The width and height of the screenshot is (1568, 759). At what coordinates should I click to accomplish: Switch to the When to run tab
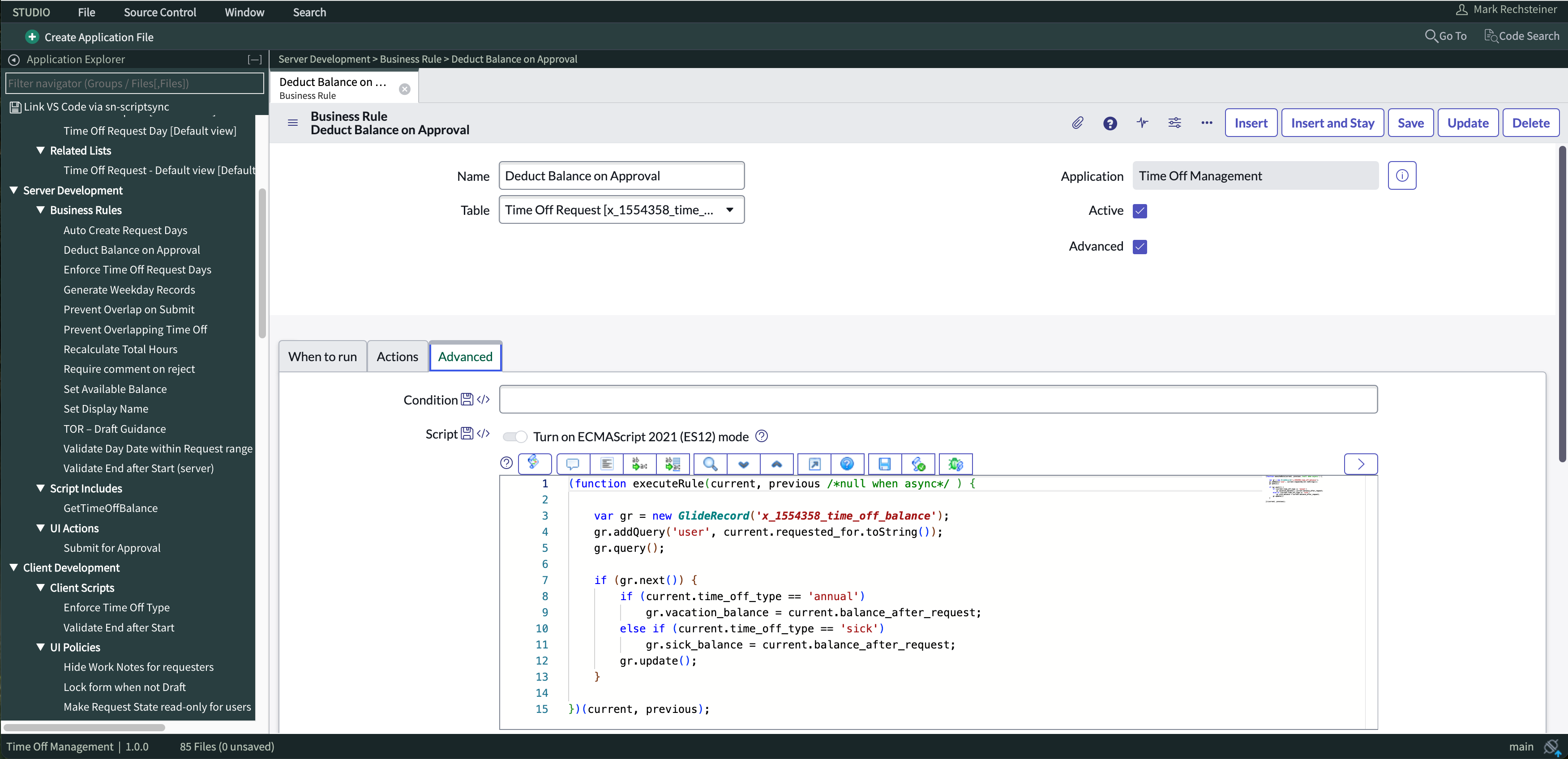tap(323, 356)
